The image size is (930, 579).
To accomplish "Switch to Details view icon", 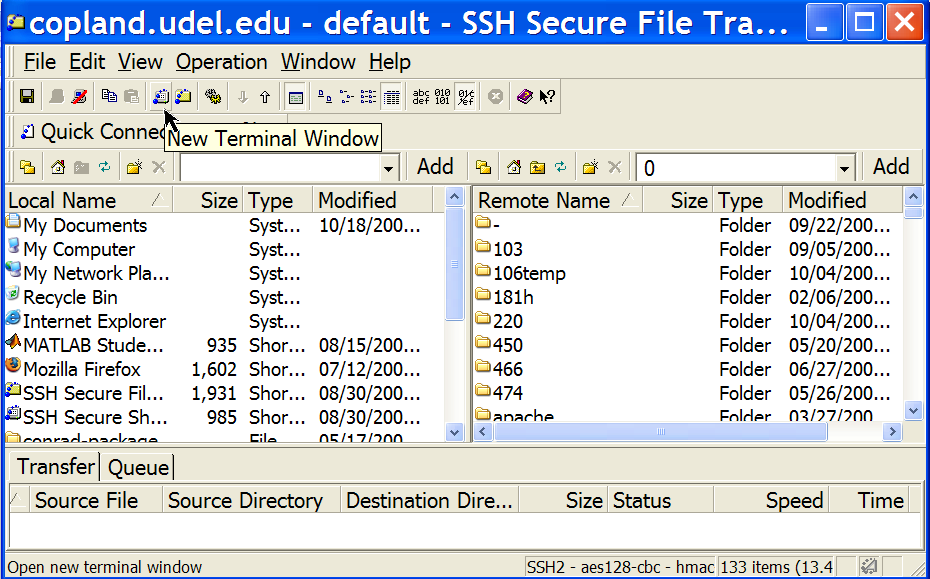I will [391, 97].
